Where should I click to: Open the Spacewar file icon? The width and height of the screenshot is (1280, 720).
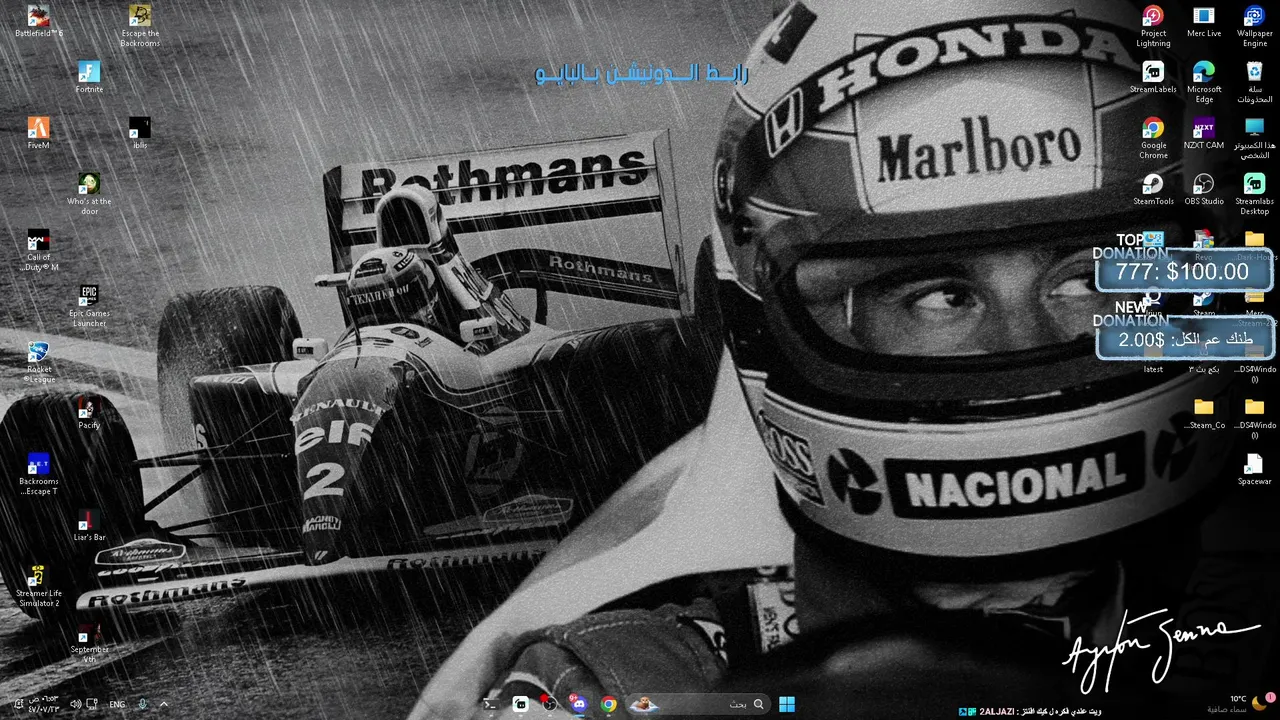1255,469
